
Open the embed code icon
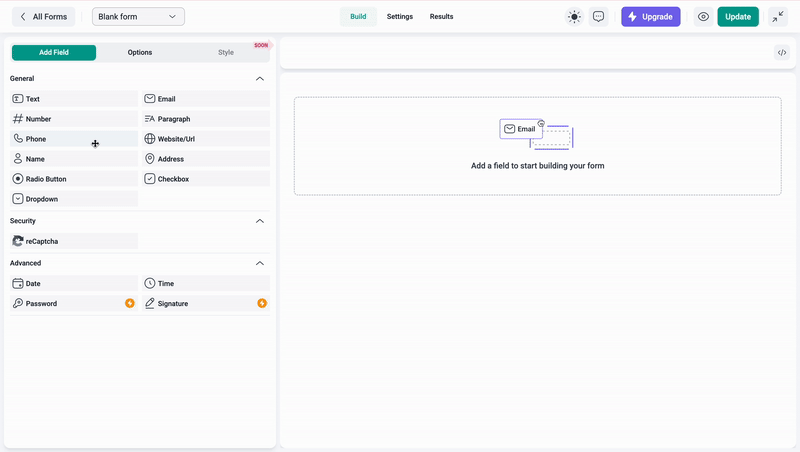(x=782, y=53)
